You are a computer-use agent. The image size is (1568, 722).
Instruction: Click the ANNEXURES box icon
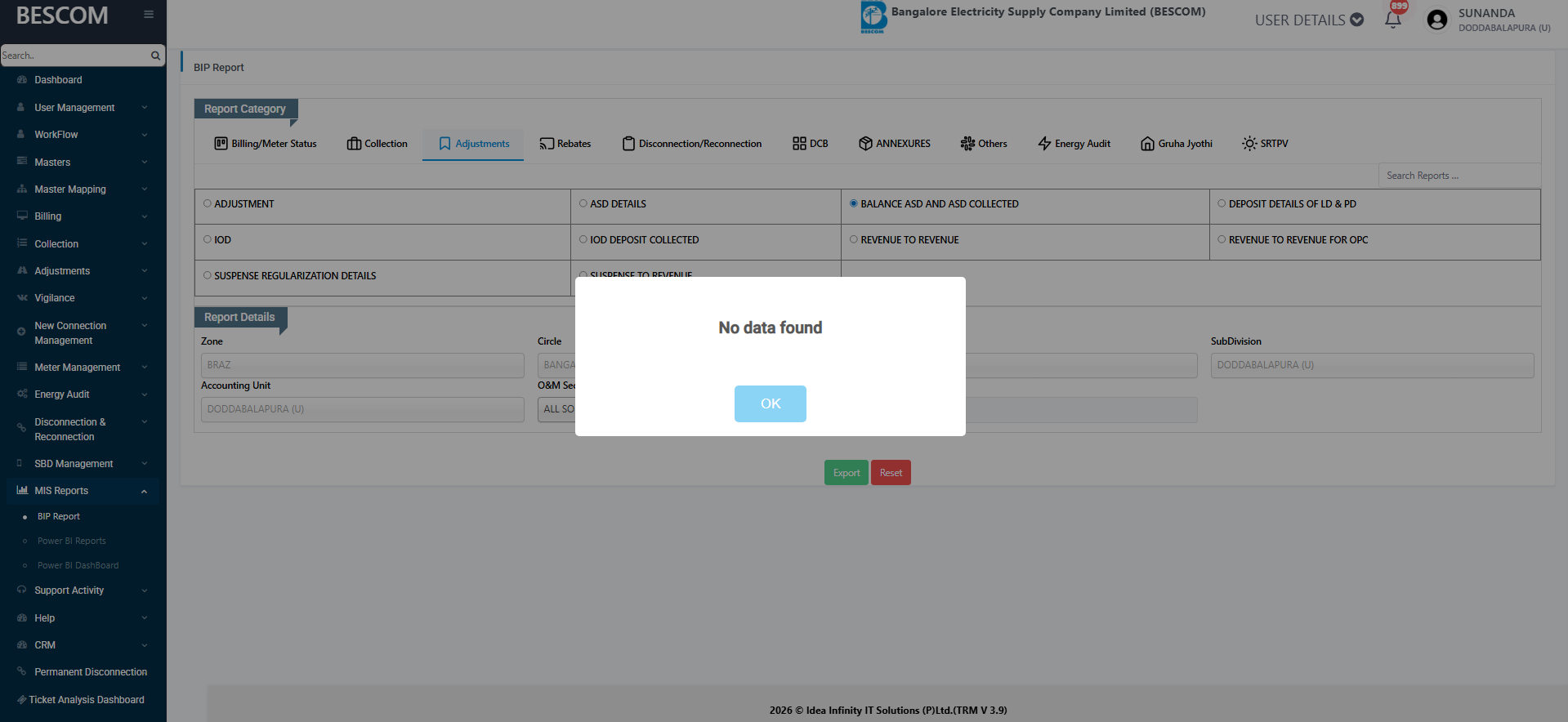click(x=865, y=143)
